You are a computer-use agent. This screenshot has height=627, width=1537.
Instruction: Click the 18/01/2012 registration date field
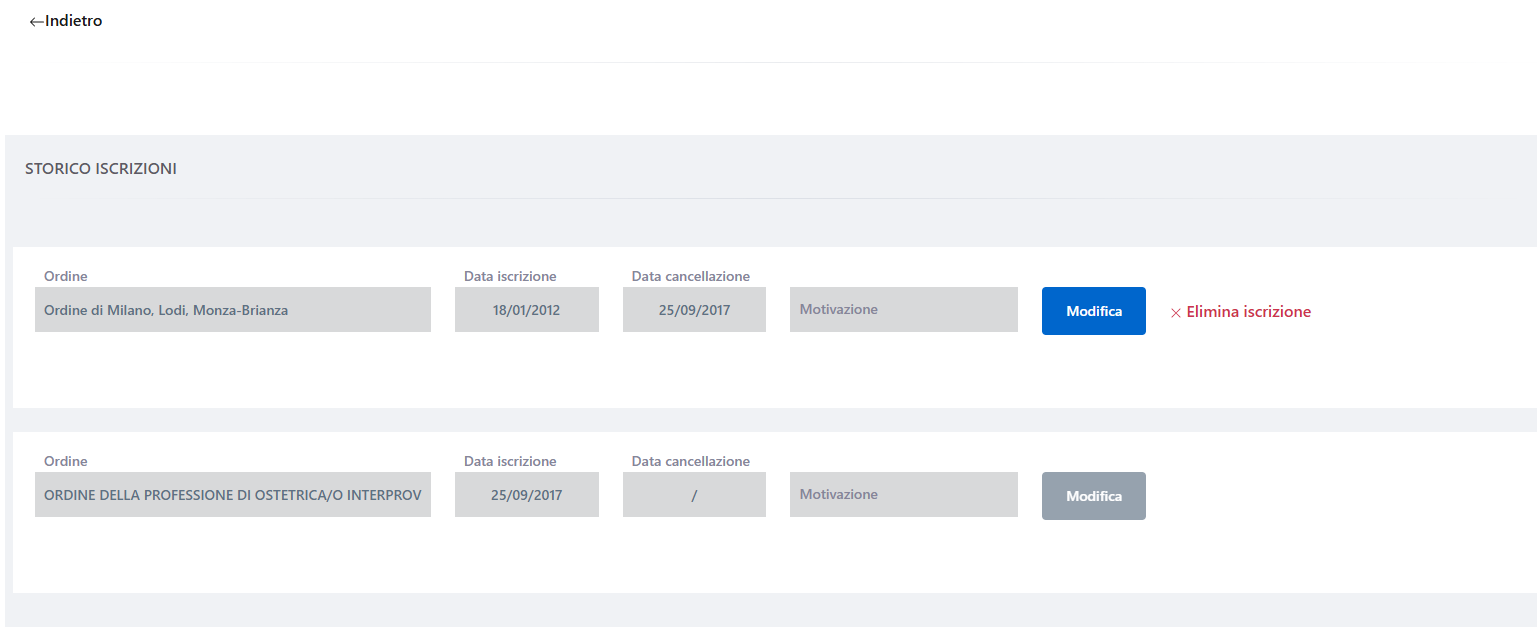(x=526, y=310)
